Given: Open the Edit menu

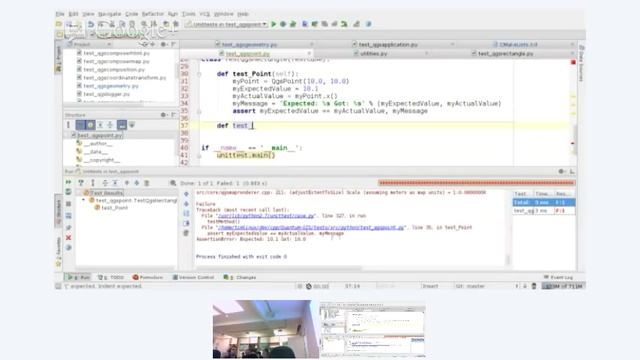Looking at the screenshot, I should point(73,14).
